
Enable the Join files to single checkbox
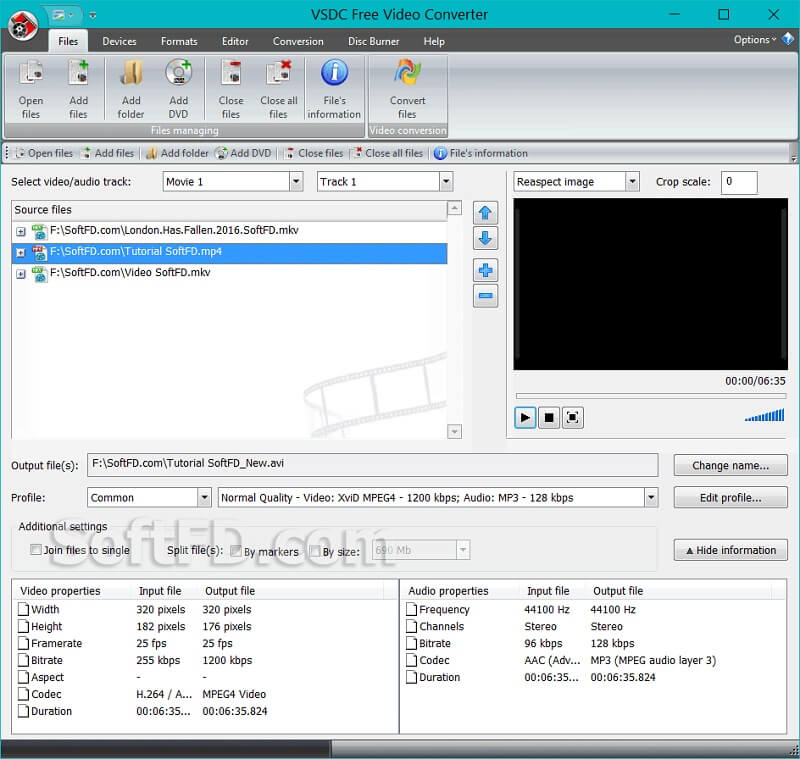36,551
